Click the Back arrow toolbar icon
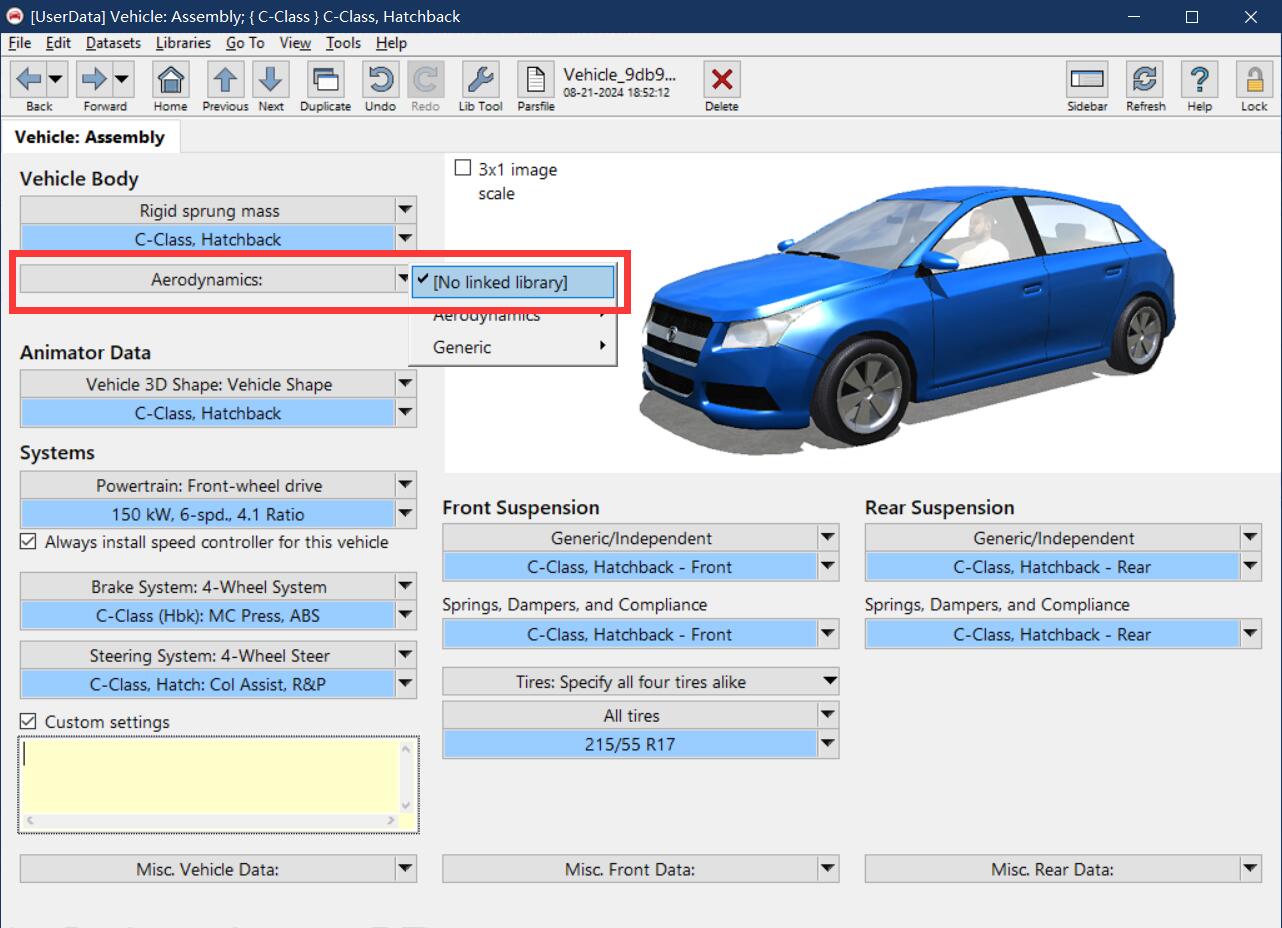This screenshot has width=1282, height=928. point(29,79)
